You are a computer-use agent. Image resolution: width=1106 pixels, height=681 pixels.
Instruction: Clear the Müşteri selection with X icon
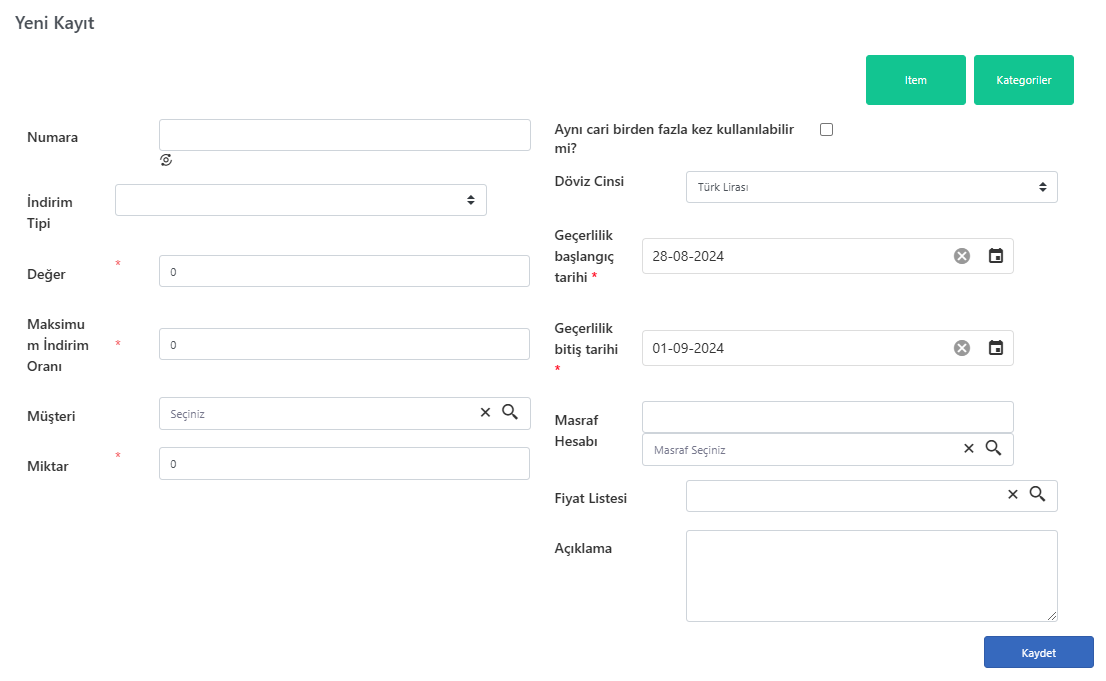485,412
